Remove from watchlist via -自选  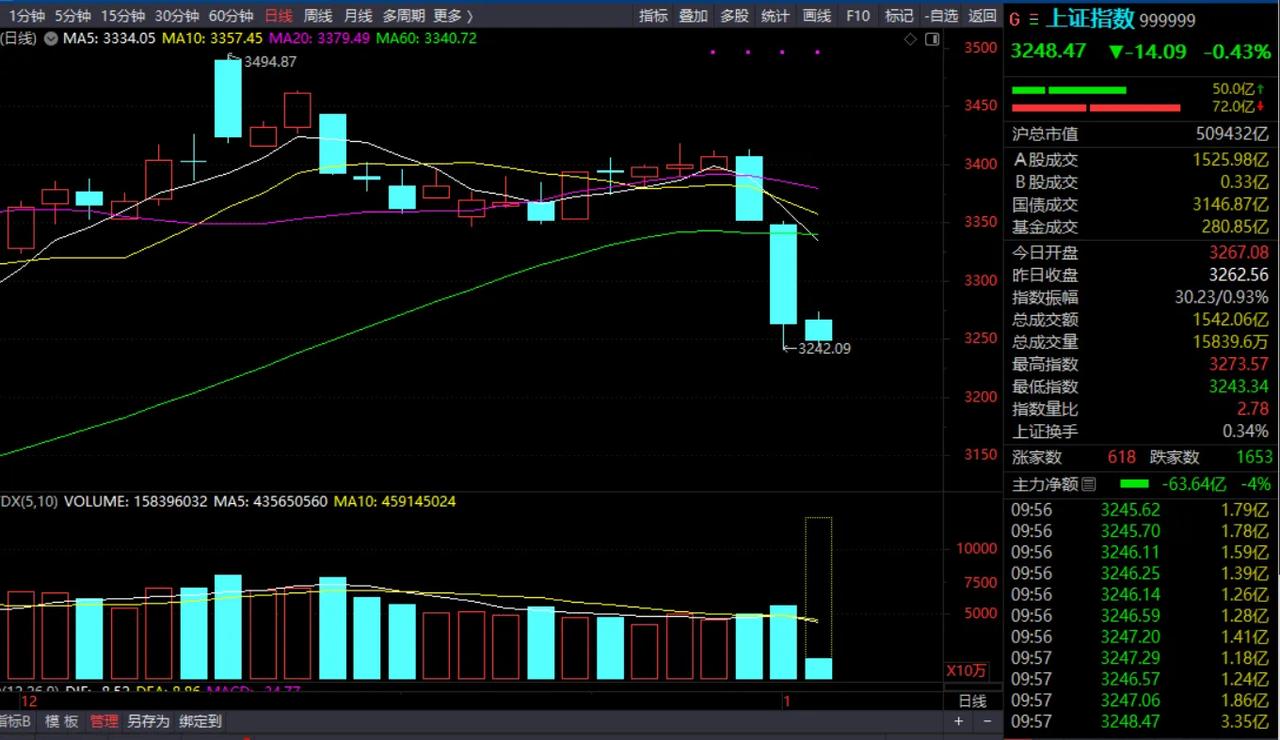(941, 16)
